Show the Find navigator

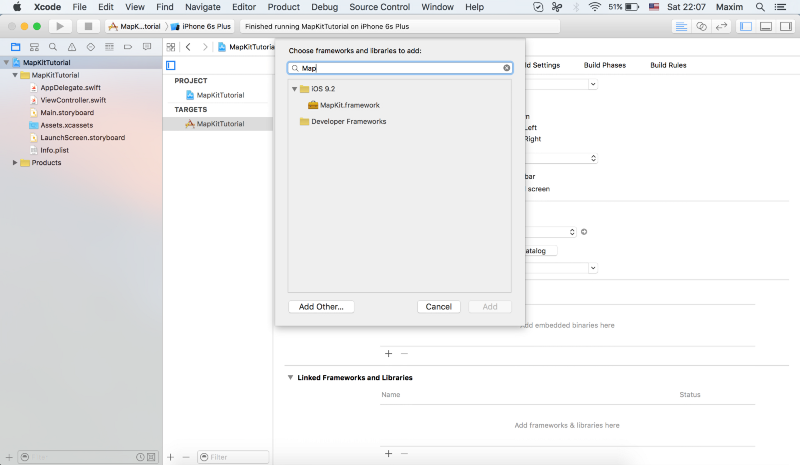(53, 47)
